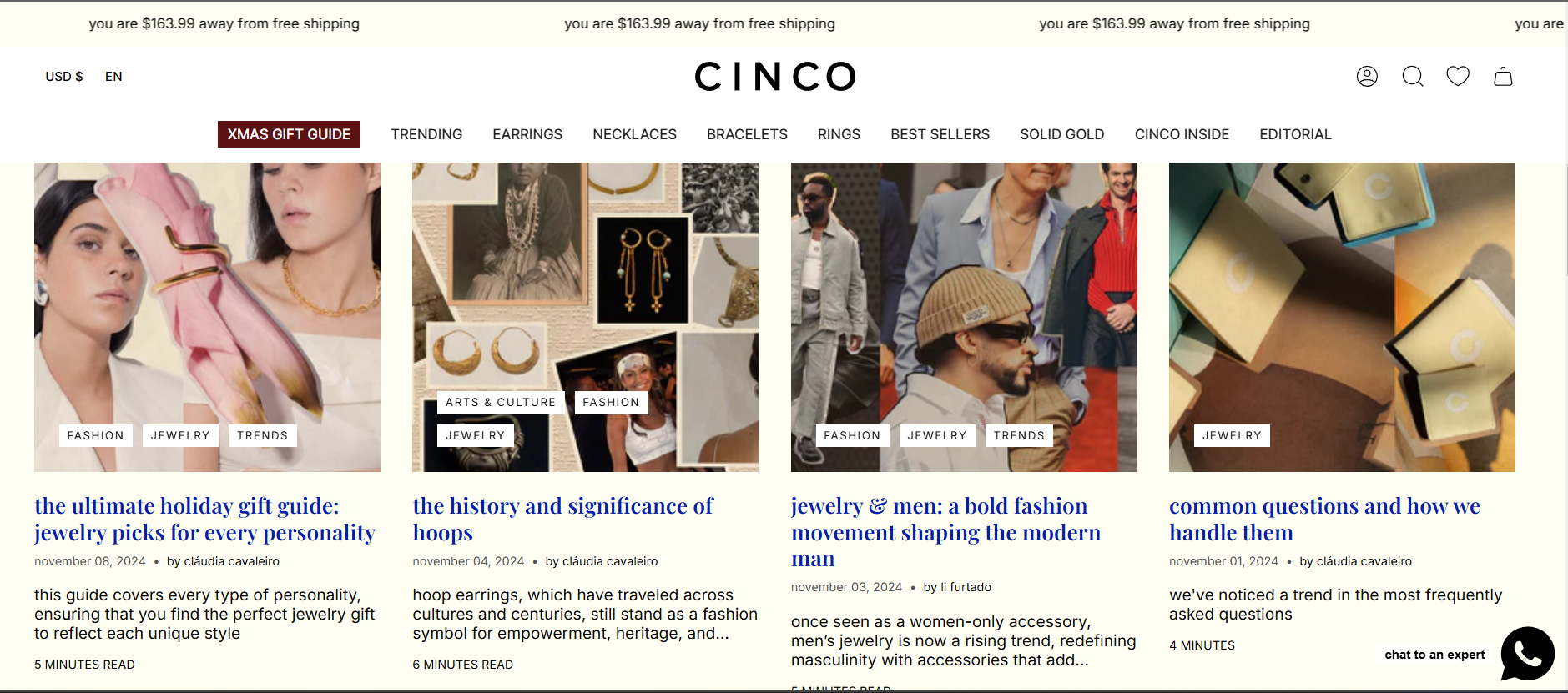This screenshot has height=693, width=1568.
Task: Select the TRENDS tag on the men's jewelry post
Action: click(x=1019, y=435)
